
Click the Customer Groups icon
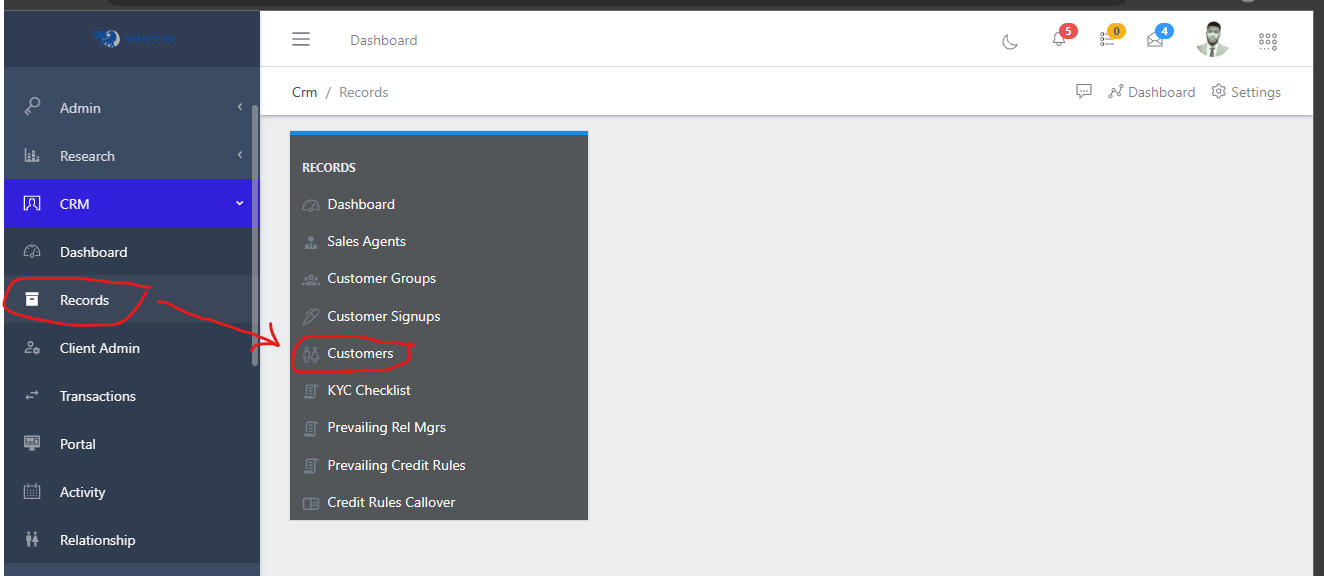click(310, 279)
